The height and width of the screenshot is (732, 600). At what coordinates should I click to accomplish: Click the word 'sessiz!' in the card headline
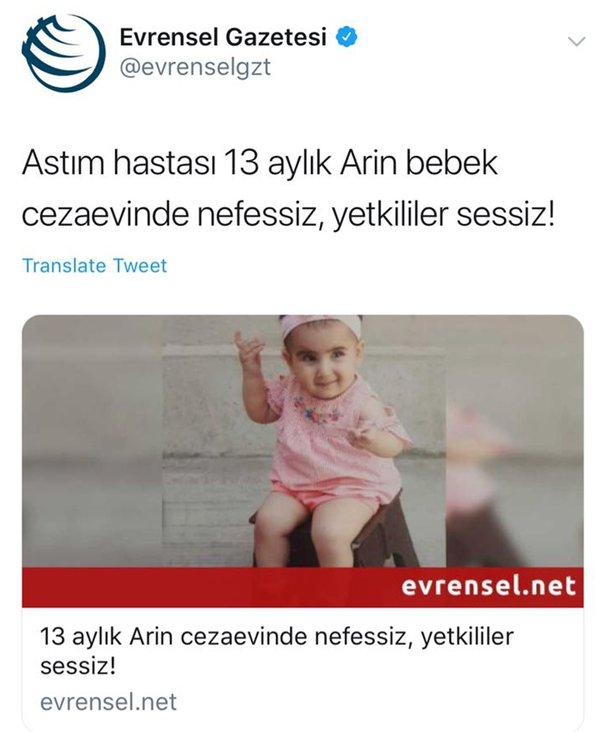tap(78, 665)
